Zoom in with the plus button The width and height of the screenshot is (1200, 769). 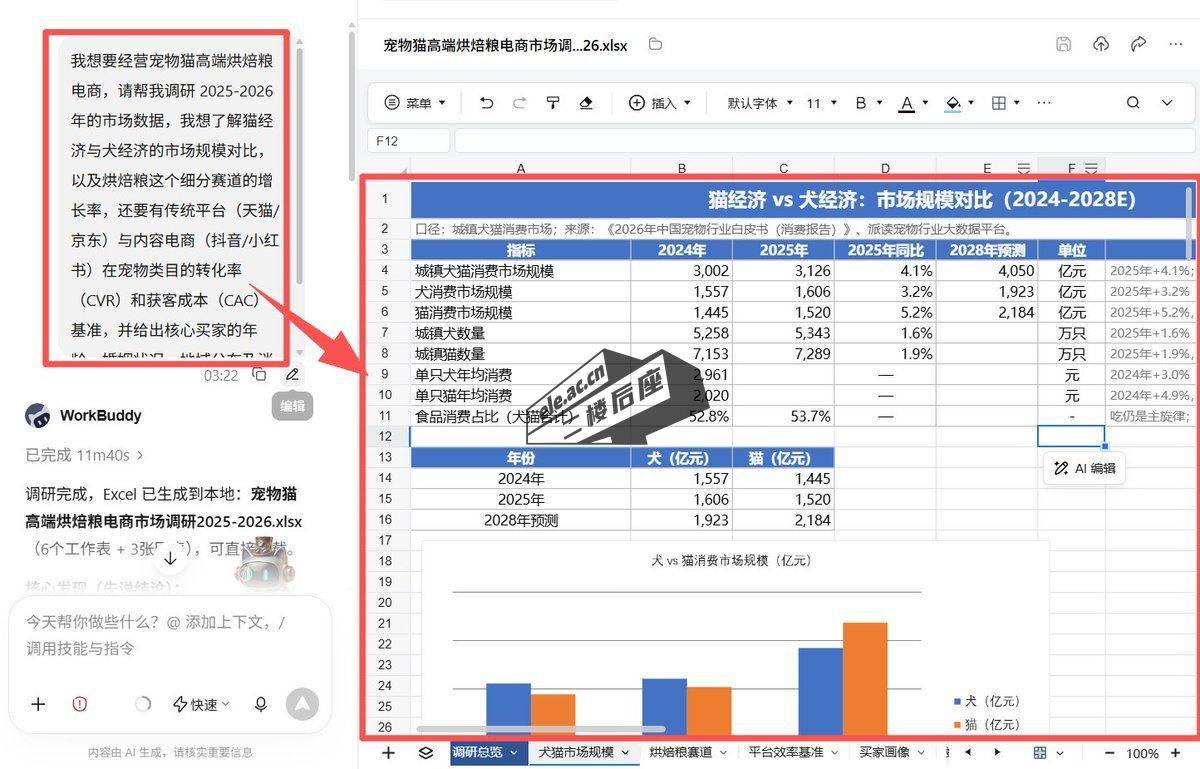click(x=1175, y=752)
